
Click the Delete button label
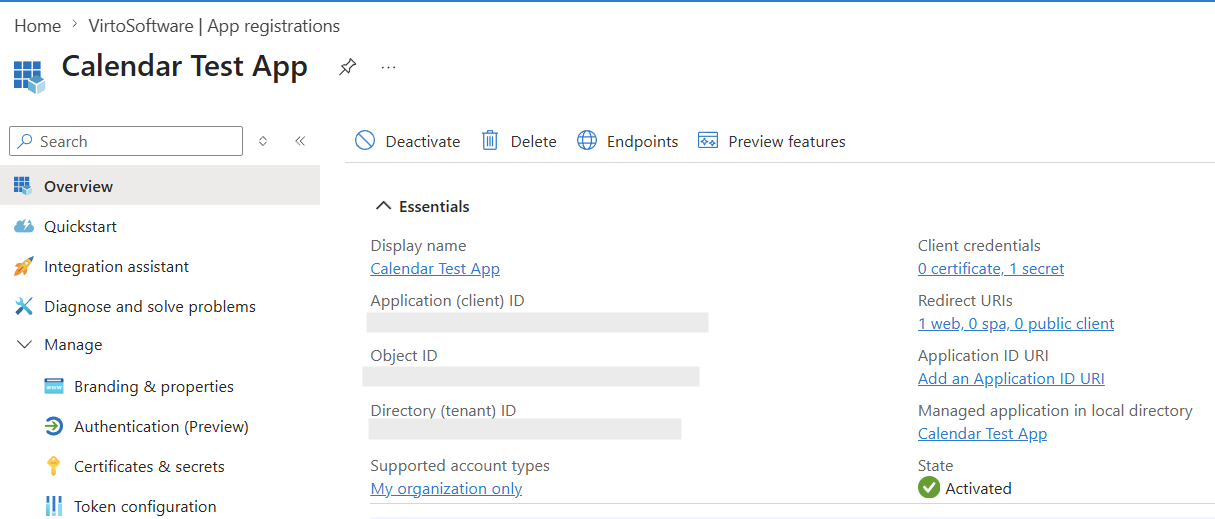533,142
